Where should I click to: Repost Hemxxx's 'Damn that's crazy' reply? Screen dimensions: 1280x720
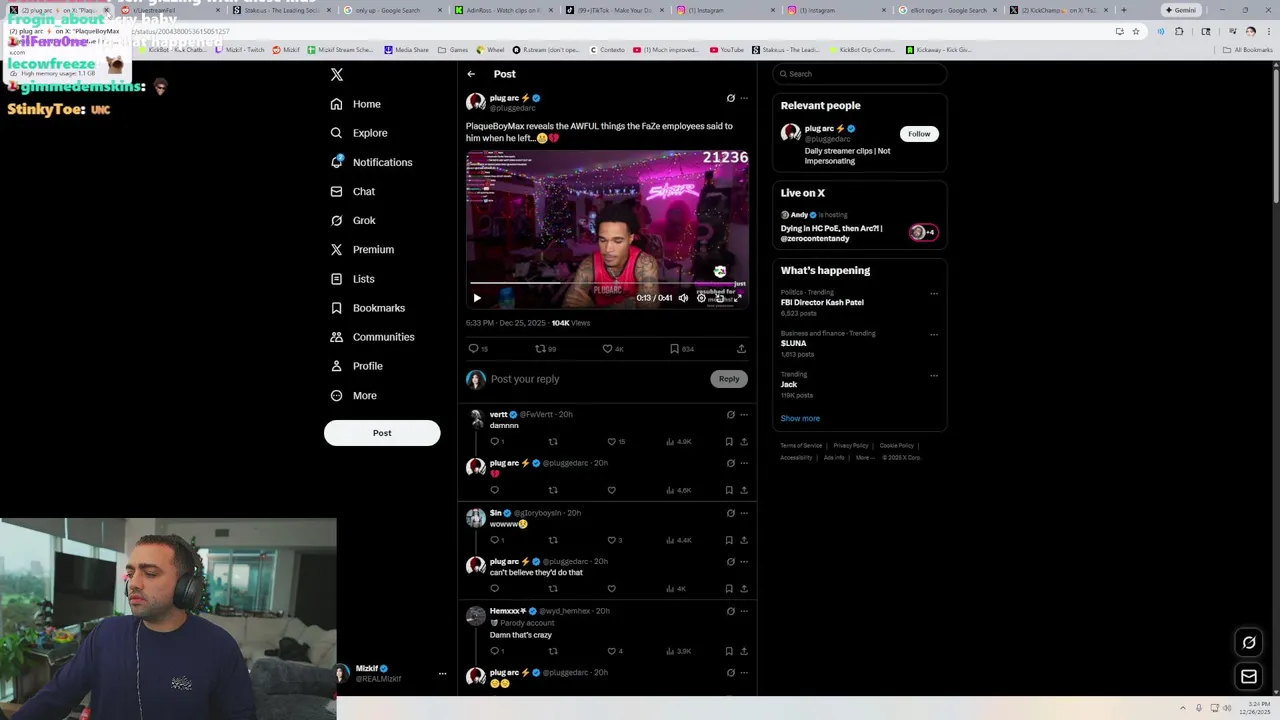pyautogui.click(x=553, y=651)
